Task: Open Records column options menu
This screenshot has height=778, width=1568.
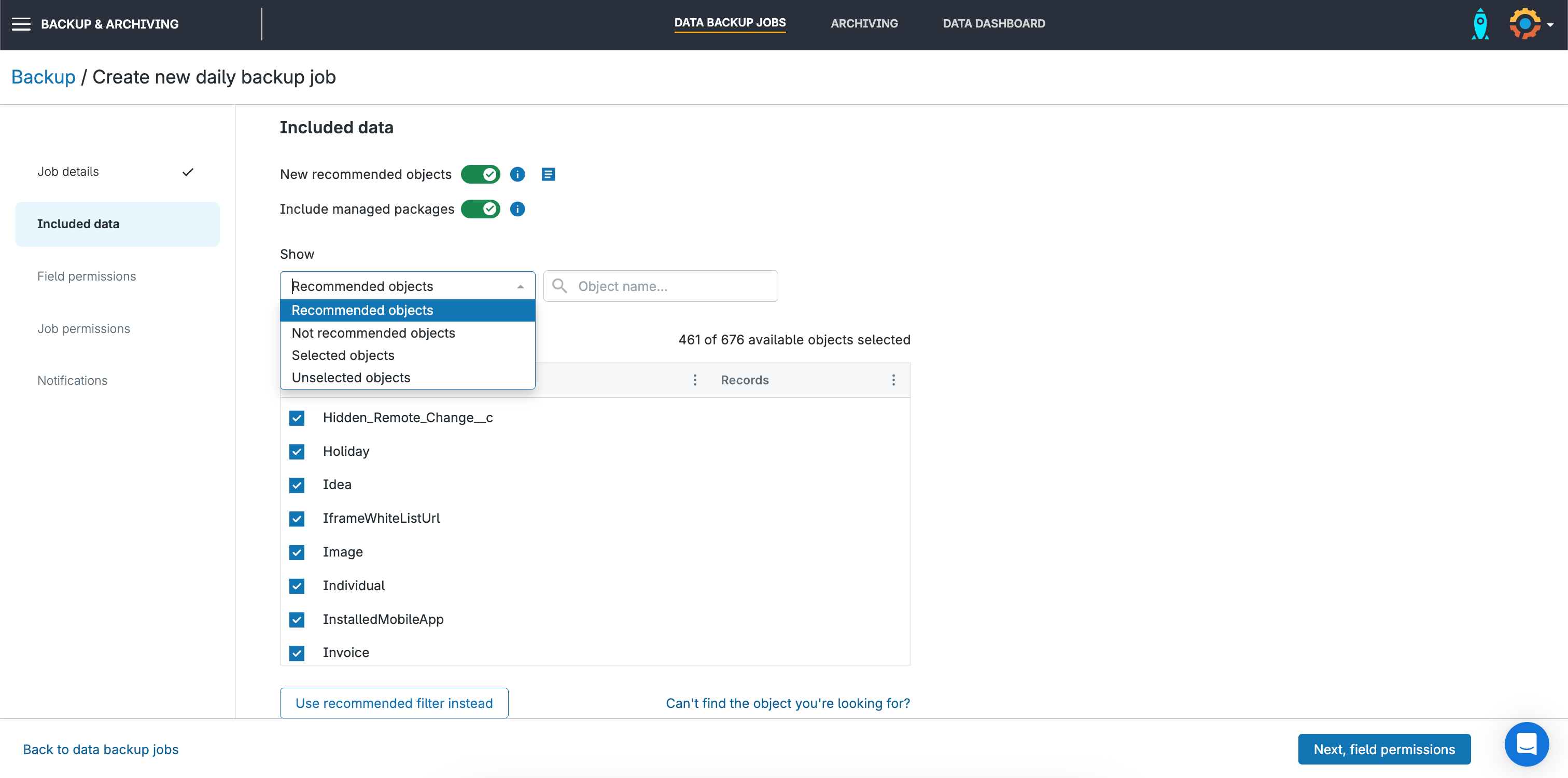Action: click(893, 380)
